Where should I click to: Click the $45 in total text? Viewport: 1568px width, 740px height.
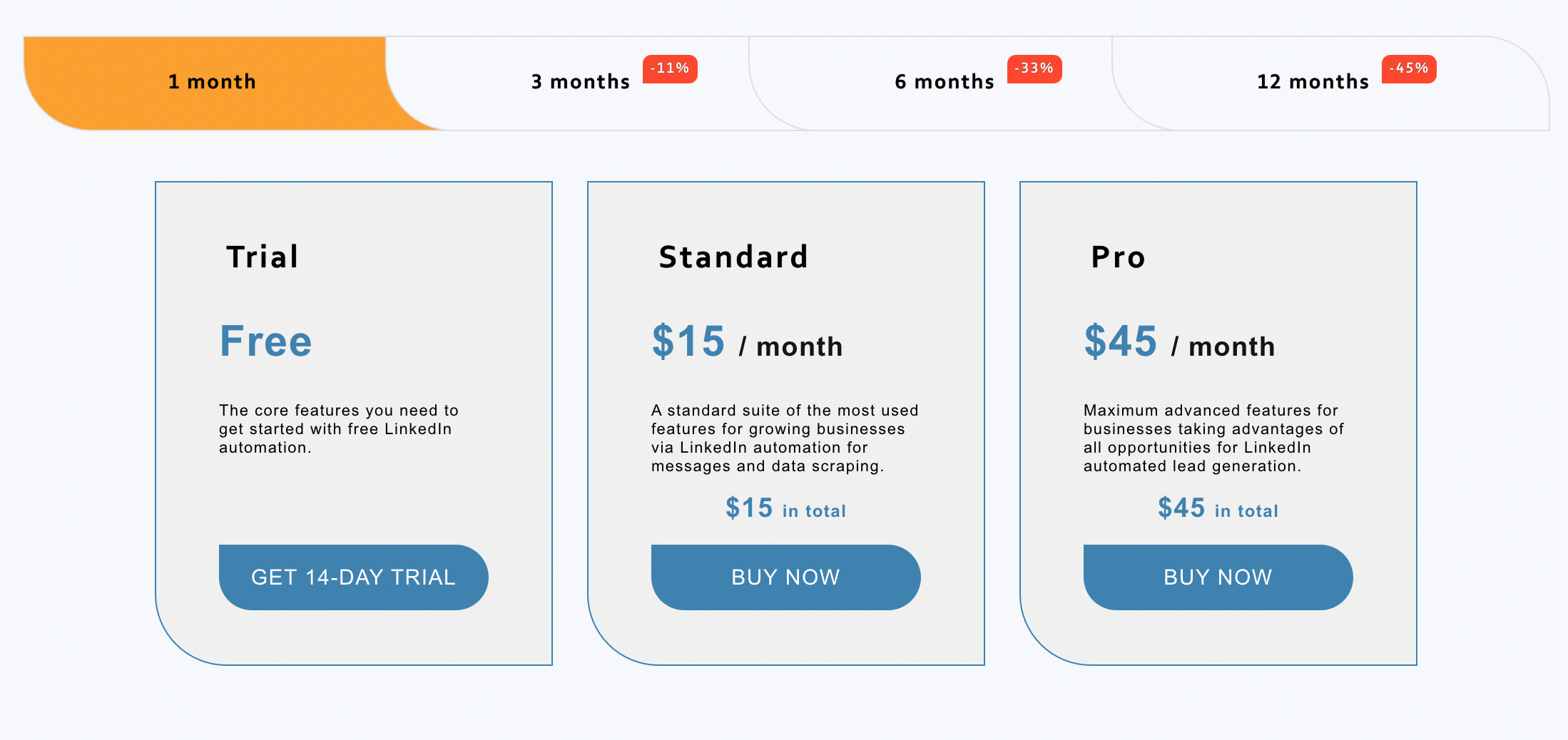pos(1218,509)
